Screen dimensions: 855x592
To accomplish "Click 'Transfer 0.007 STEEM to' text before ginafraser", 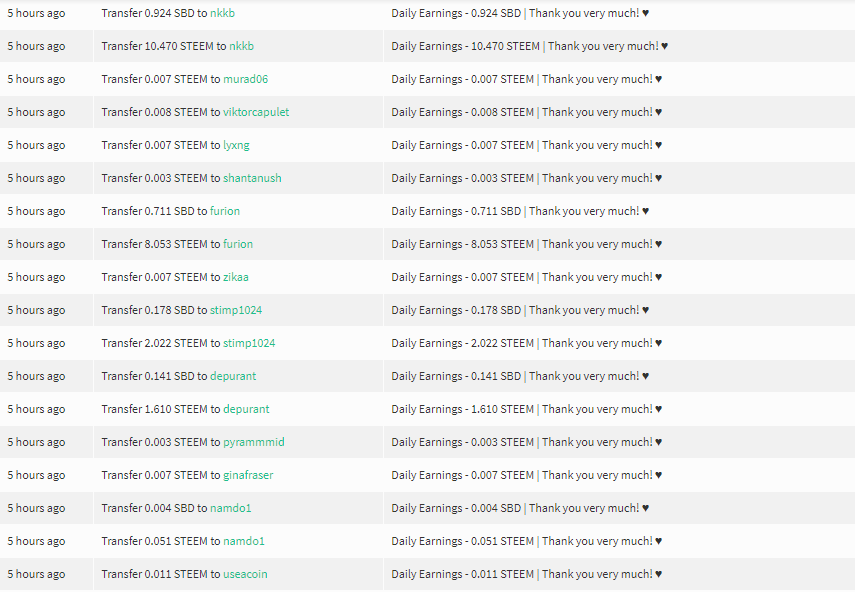I will [x=161, y=475].
